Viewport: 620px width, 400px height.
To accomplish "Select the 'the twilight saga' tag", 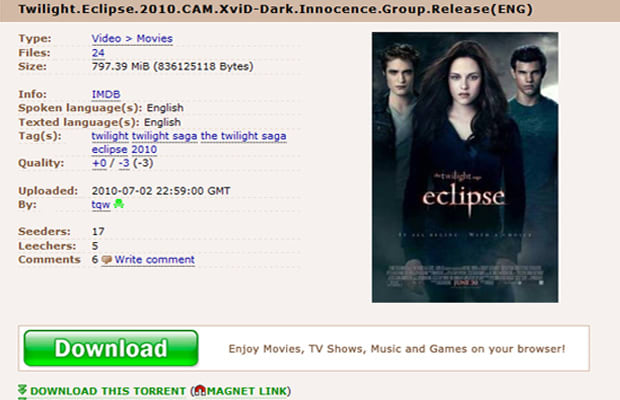I will 244,136.
